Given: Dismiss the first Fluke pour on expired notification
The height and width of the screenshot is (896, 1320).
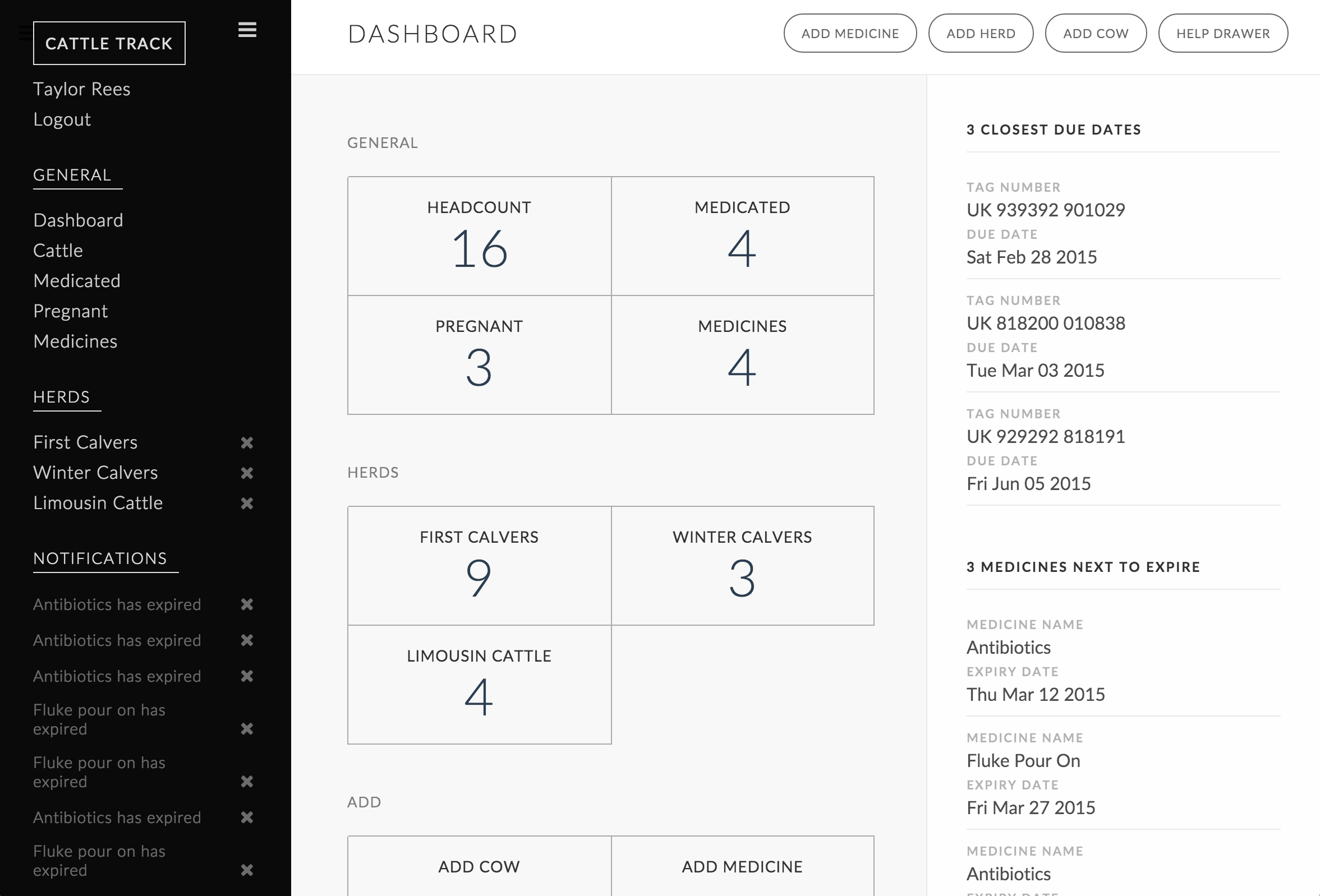Looking at the screenshot, I should pyautogui.click(x=246, y=728).
